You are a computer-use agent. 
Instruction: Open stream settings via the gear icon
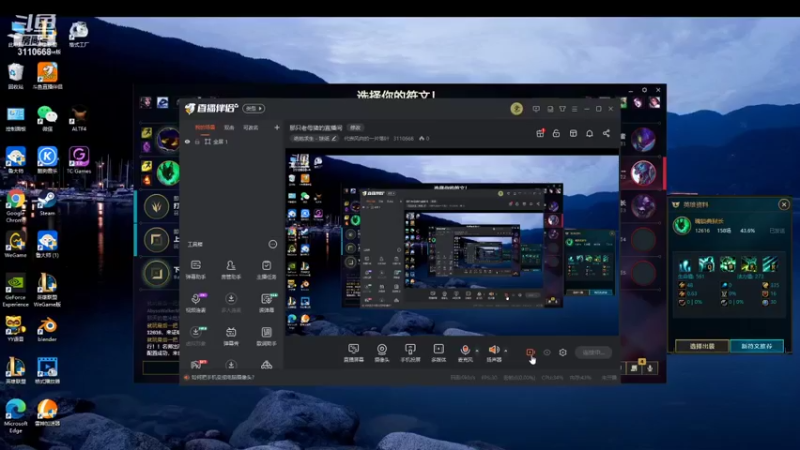[x=563, y=353]
